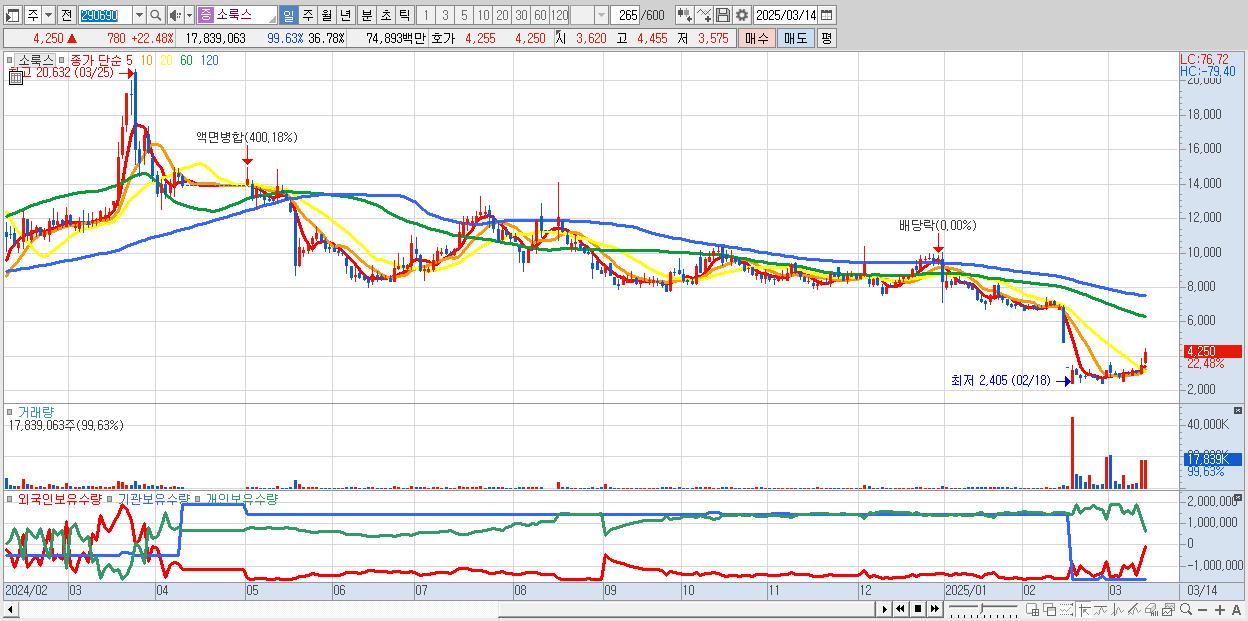Screen dimensions: 1248x621
Task: Click the fast-forward chart button
Action: [x=934, y=609]
